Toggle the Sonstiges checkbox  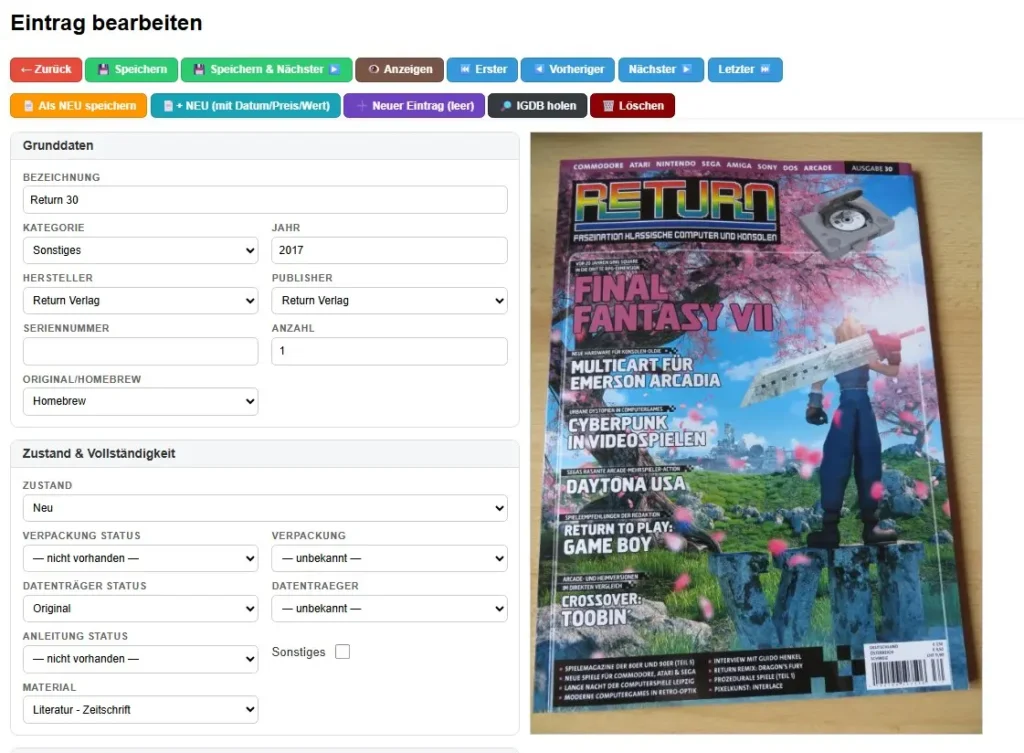coord(342,652)
